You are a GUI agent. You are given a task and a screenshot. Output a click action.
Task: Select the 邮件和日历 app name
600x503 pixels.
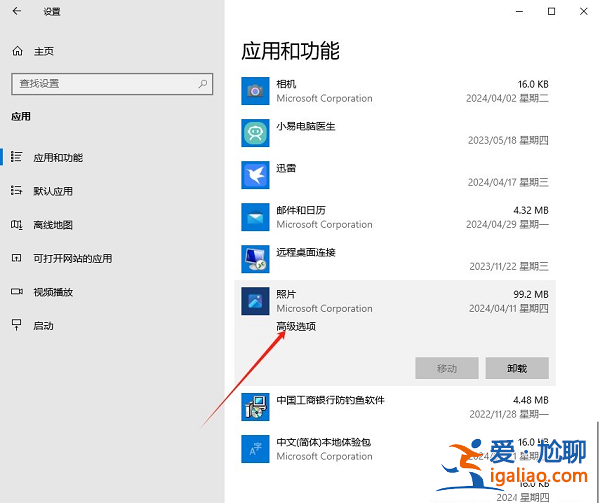click(301, 210)
